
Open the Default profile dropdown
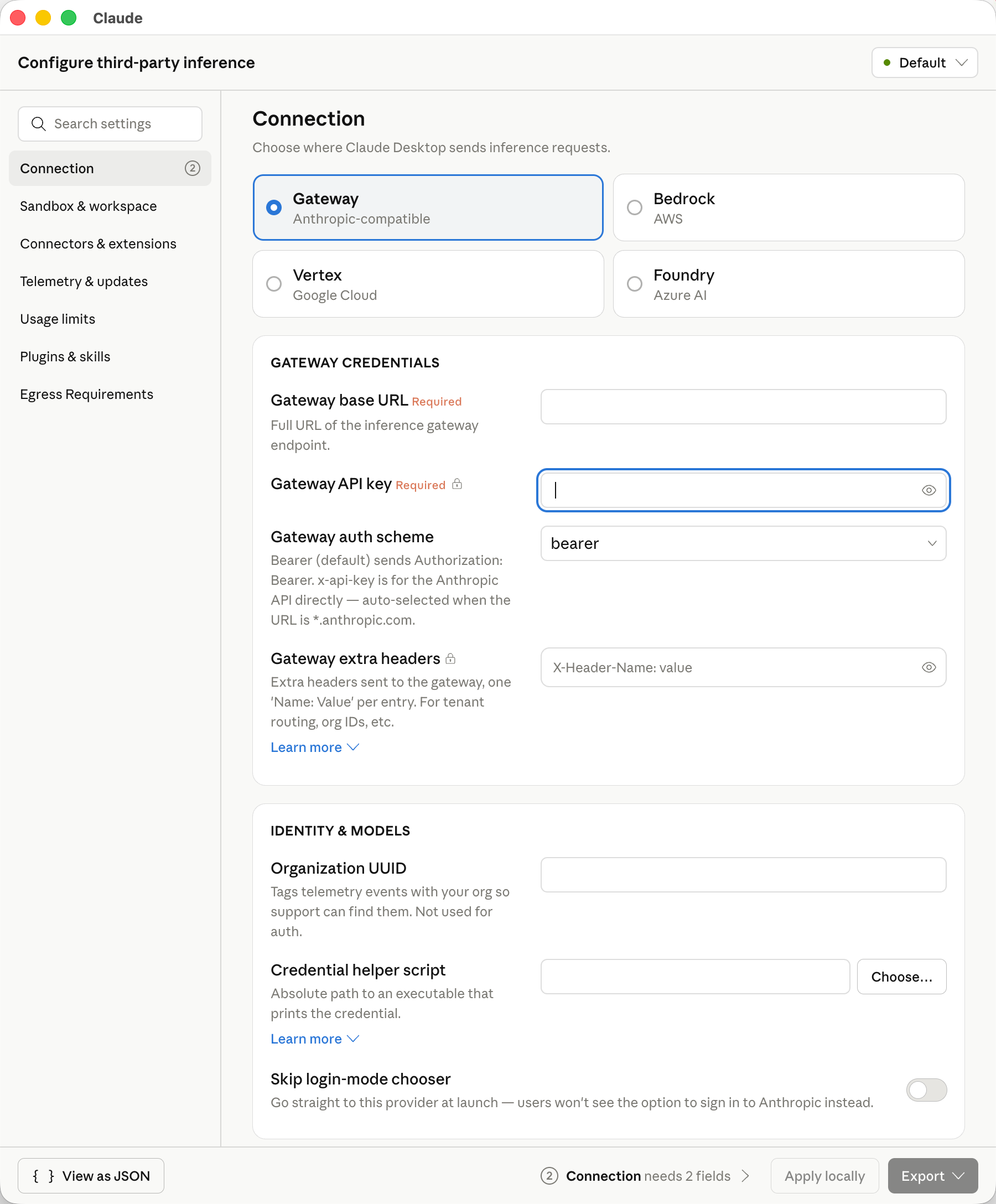[924, 63]
